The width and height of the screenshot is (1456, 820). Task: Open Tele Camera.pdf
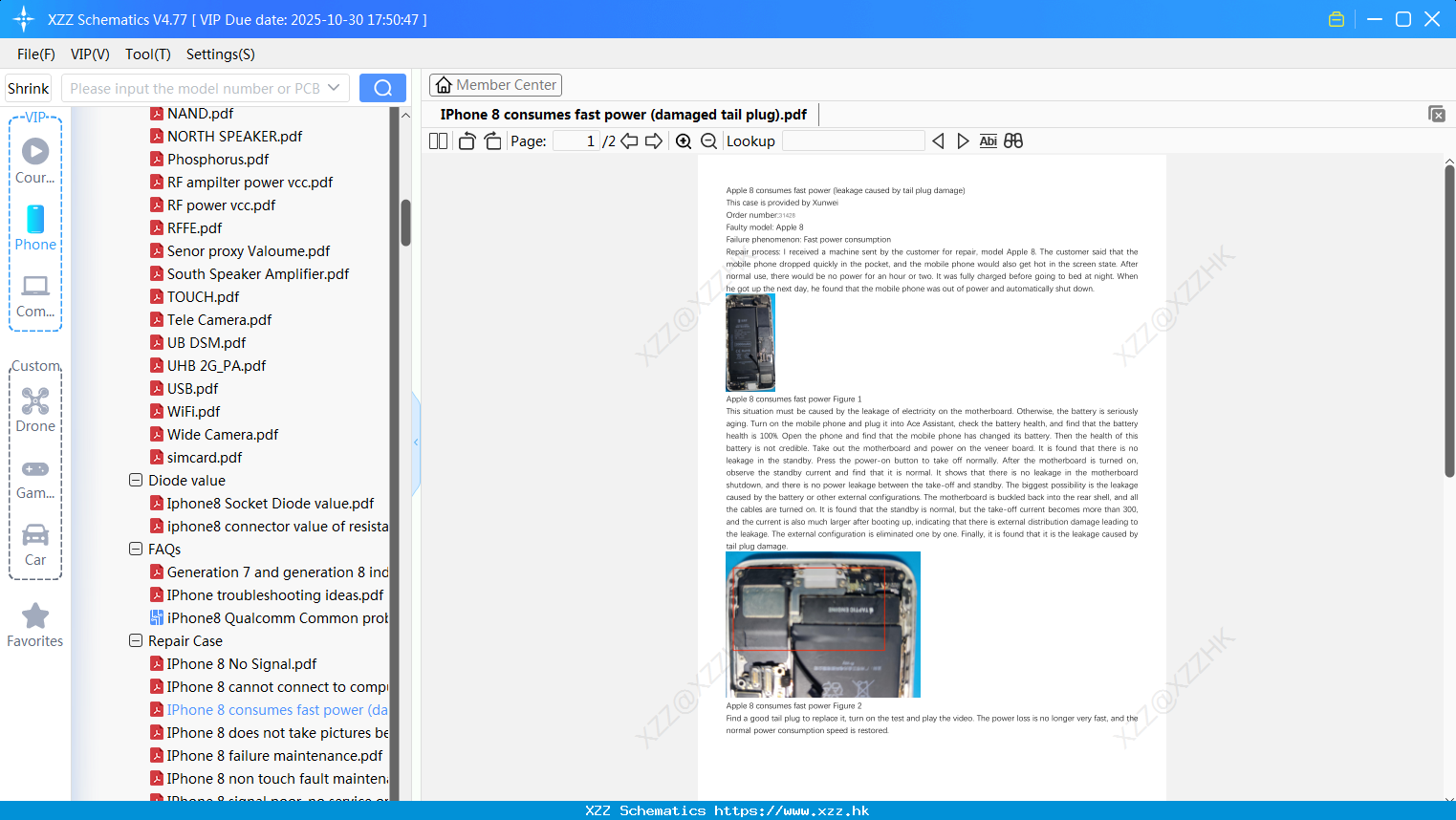210,320
